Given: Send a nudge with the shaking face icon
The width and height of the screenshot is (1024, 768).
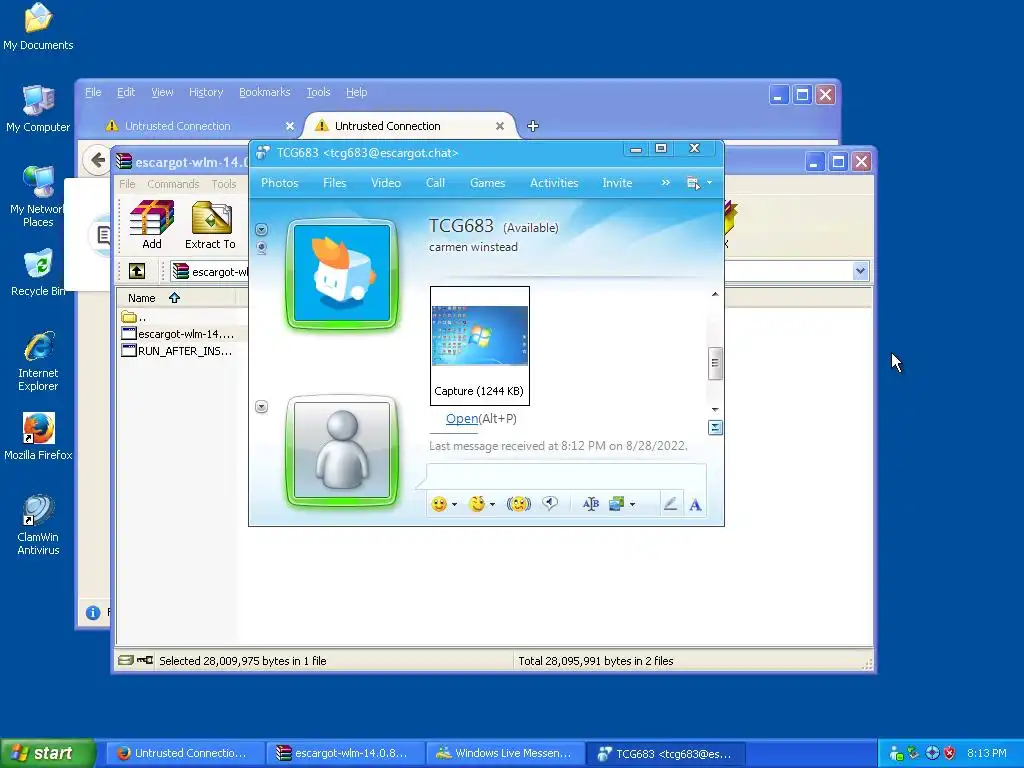Looking at the screenshot, I should point(519,504).
